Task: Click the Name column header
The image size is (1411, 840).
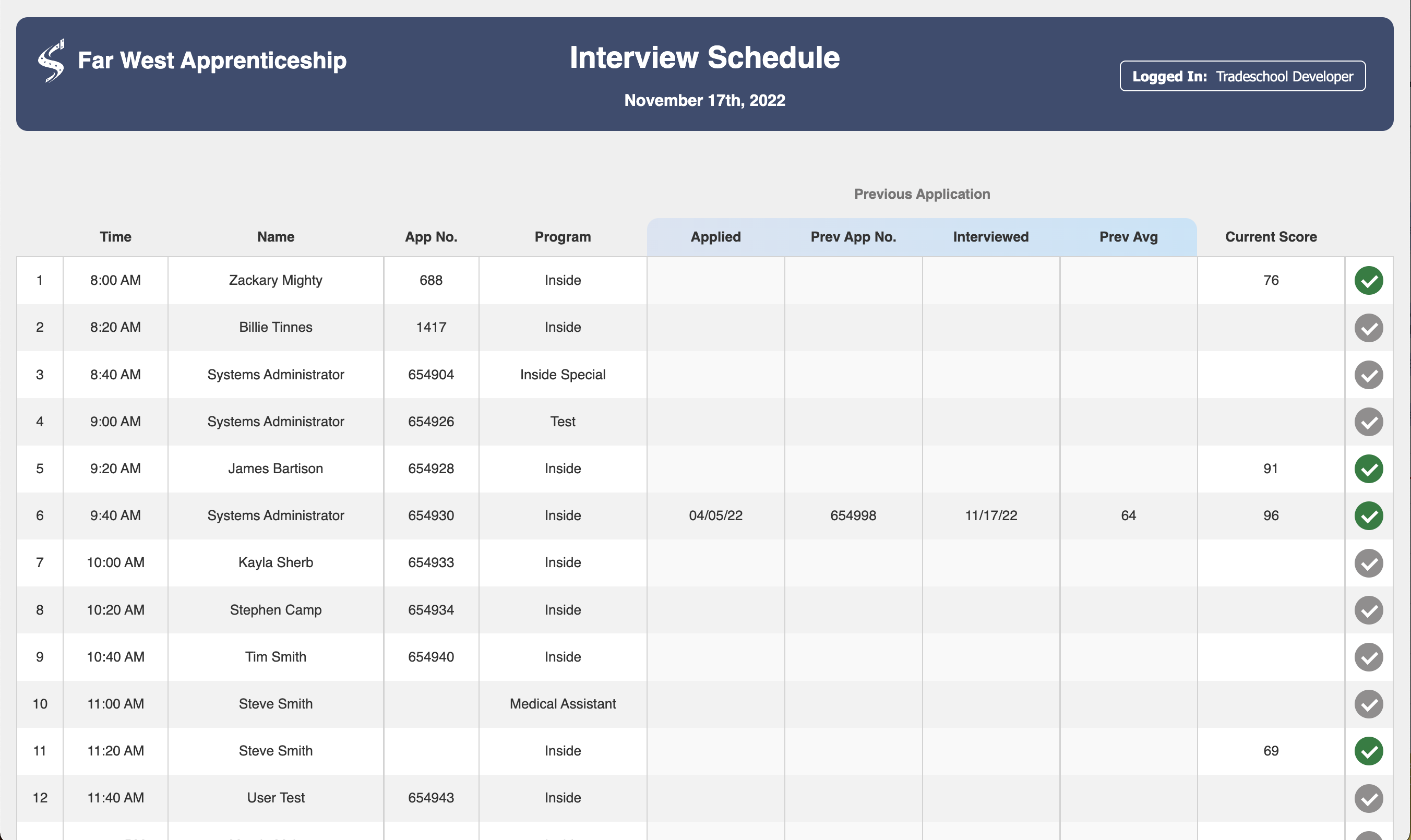Action: pyautogui.click(x=276, y=236)
